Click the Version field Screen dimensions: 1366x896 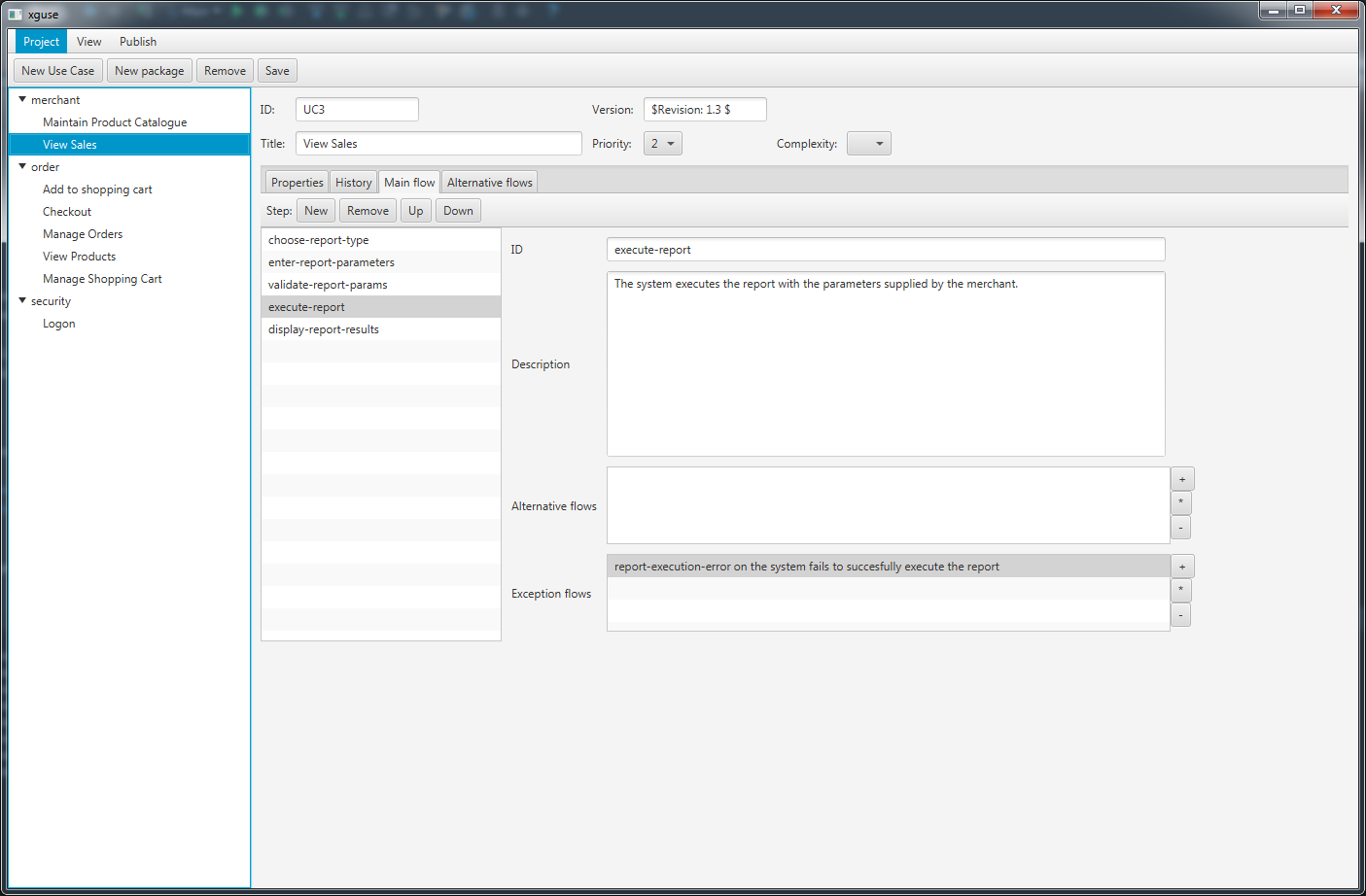pos(705,110)
